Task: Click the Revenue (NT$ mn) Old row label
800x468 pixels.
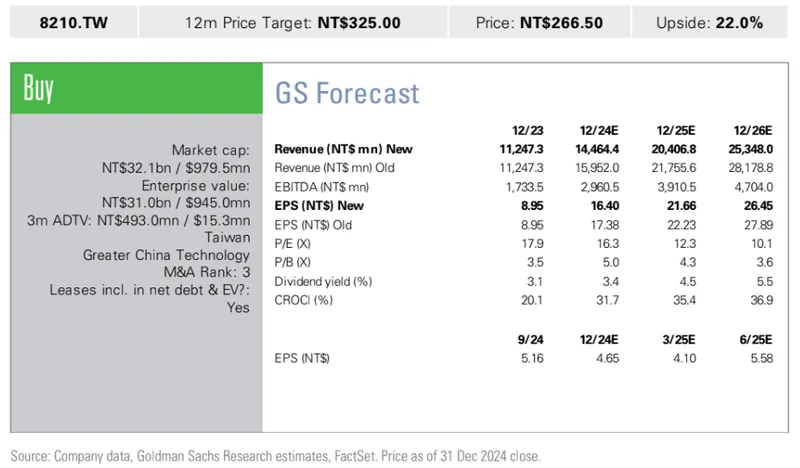Action: (x=340, y=168)
